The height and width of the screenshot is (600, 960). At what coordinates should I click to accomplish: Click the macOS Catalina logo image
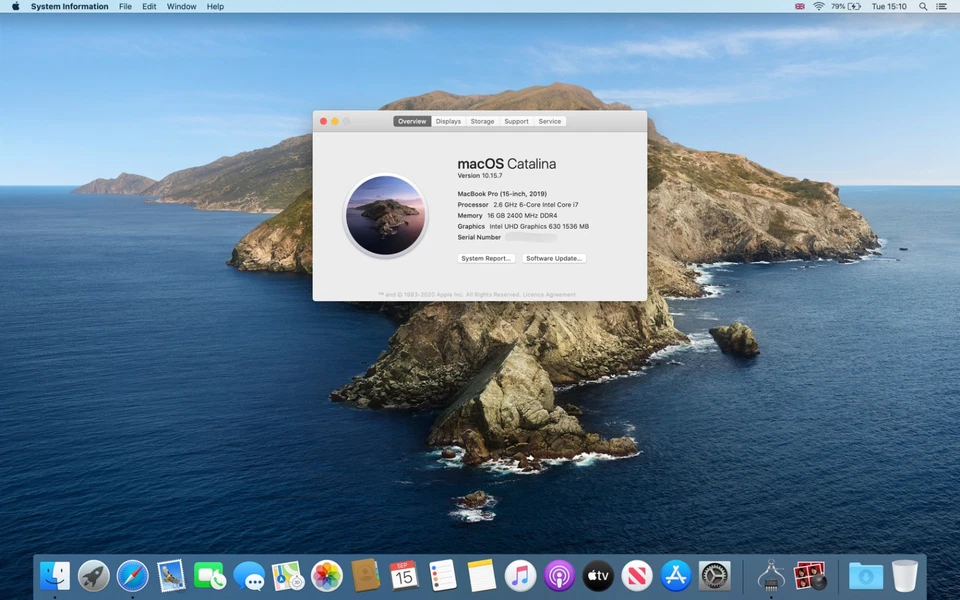point(386,215)
